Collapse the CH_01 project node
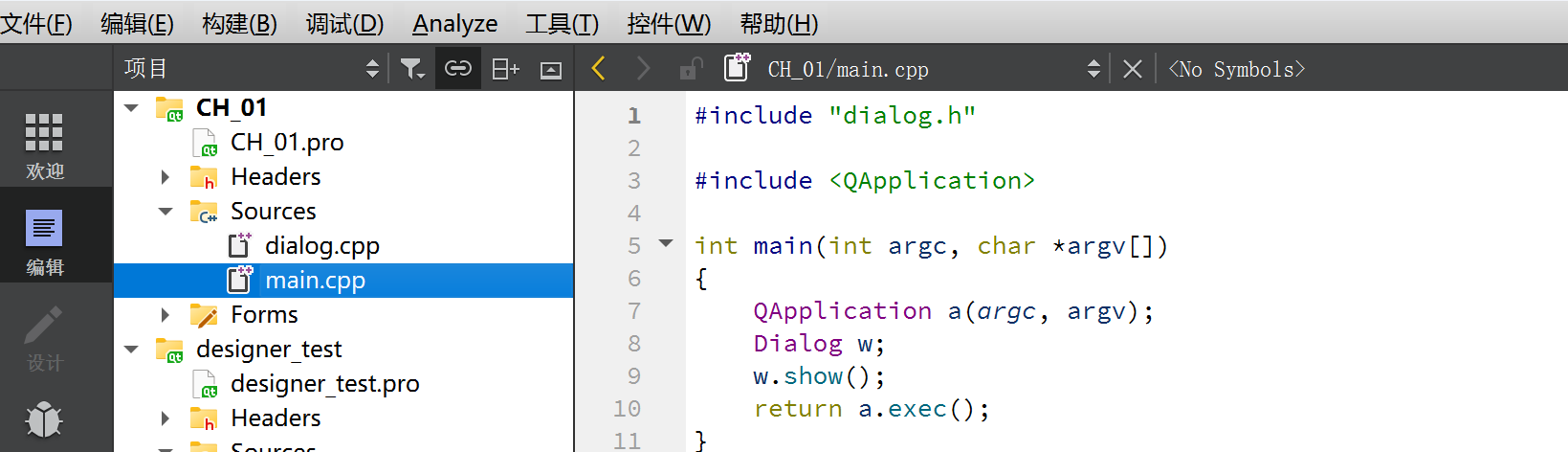The height and width of the screenshot is (452, 1568). [x=132, y=108]
